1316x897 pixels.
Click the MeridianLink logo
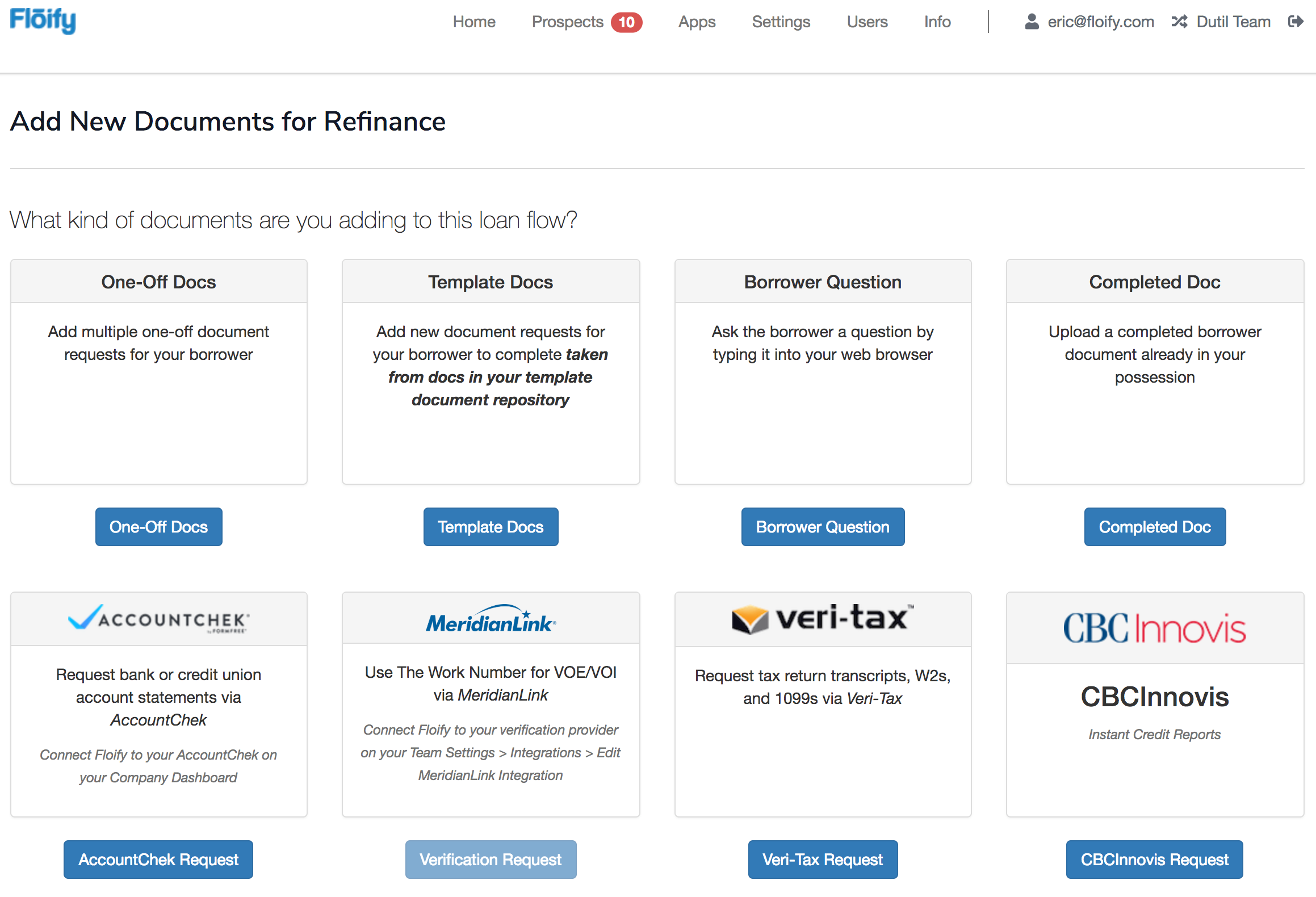(491, 620)
